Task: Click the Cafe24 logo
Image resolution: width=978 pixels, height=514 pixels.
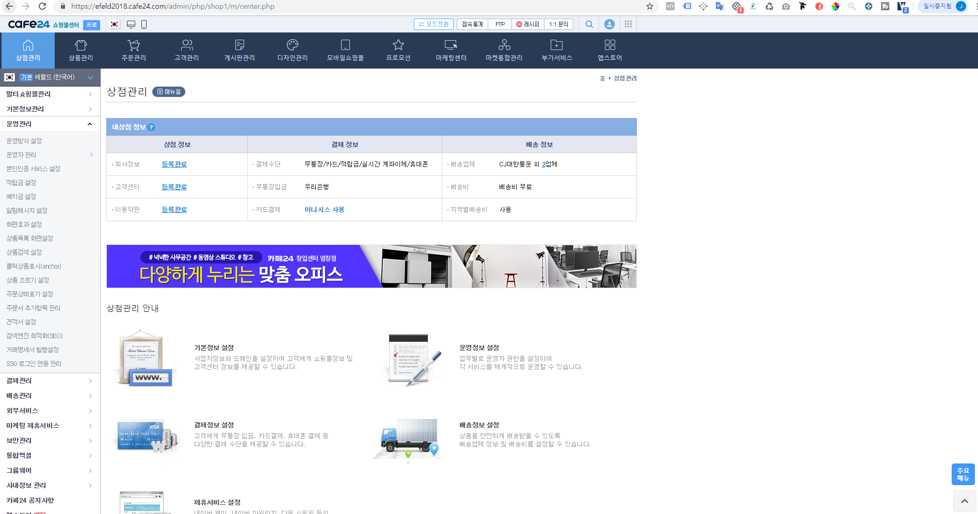Action: (x=29, y=24)
